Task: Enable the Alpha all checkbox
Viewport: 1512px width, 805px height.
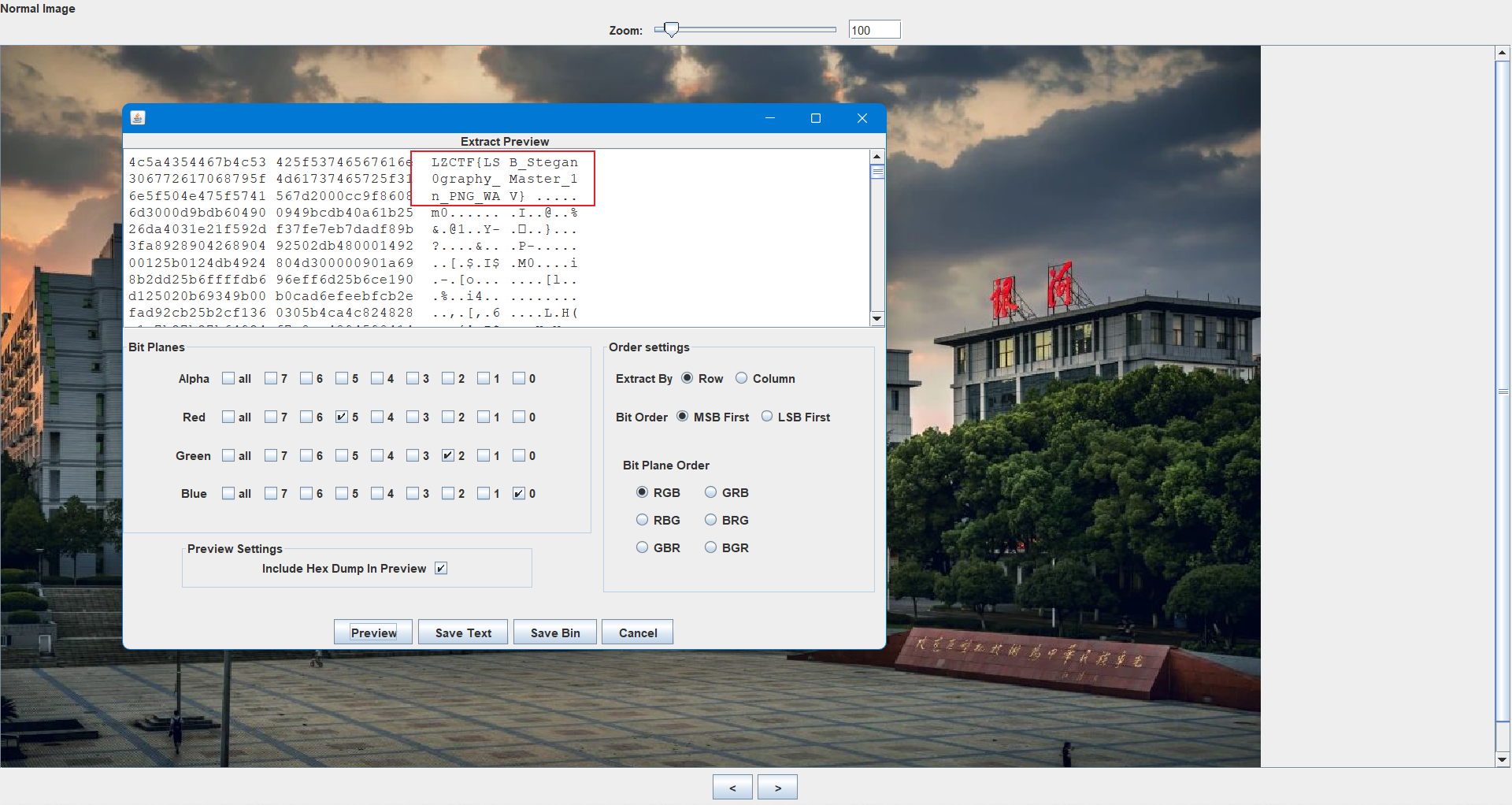Action: 228,379
